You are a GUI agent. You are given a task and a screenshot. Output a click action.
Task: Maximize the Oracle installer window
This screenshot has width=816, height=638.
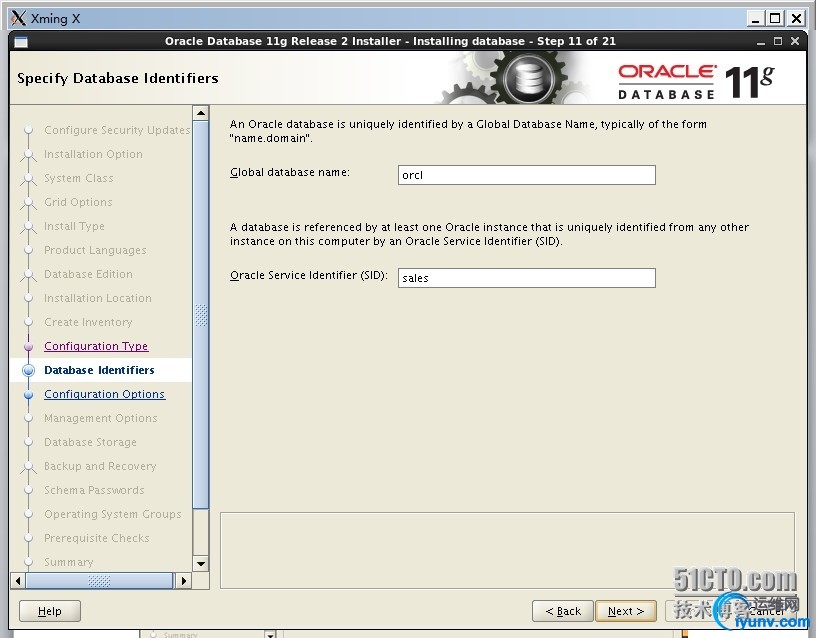[777, 41]
